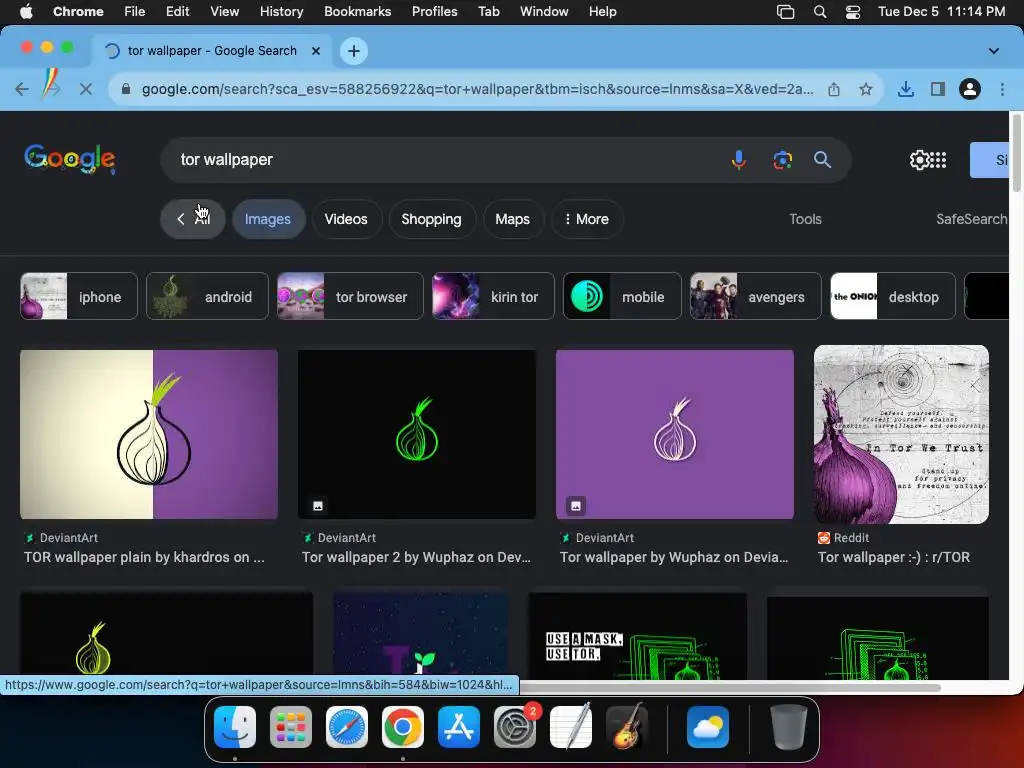Switch to the Shopping tab
The height and width of the screenshot is (768, 1024).
[x=431, y=219]
